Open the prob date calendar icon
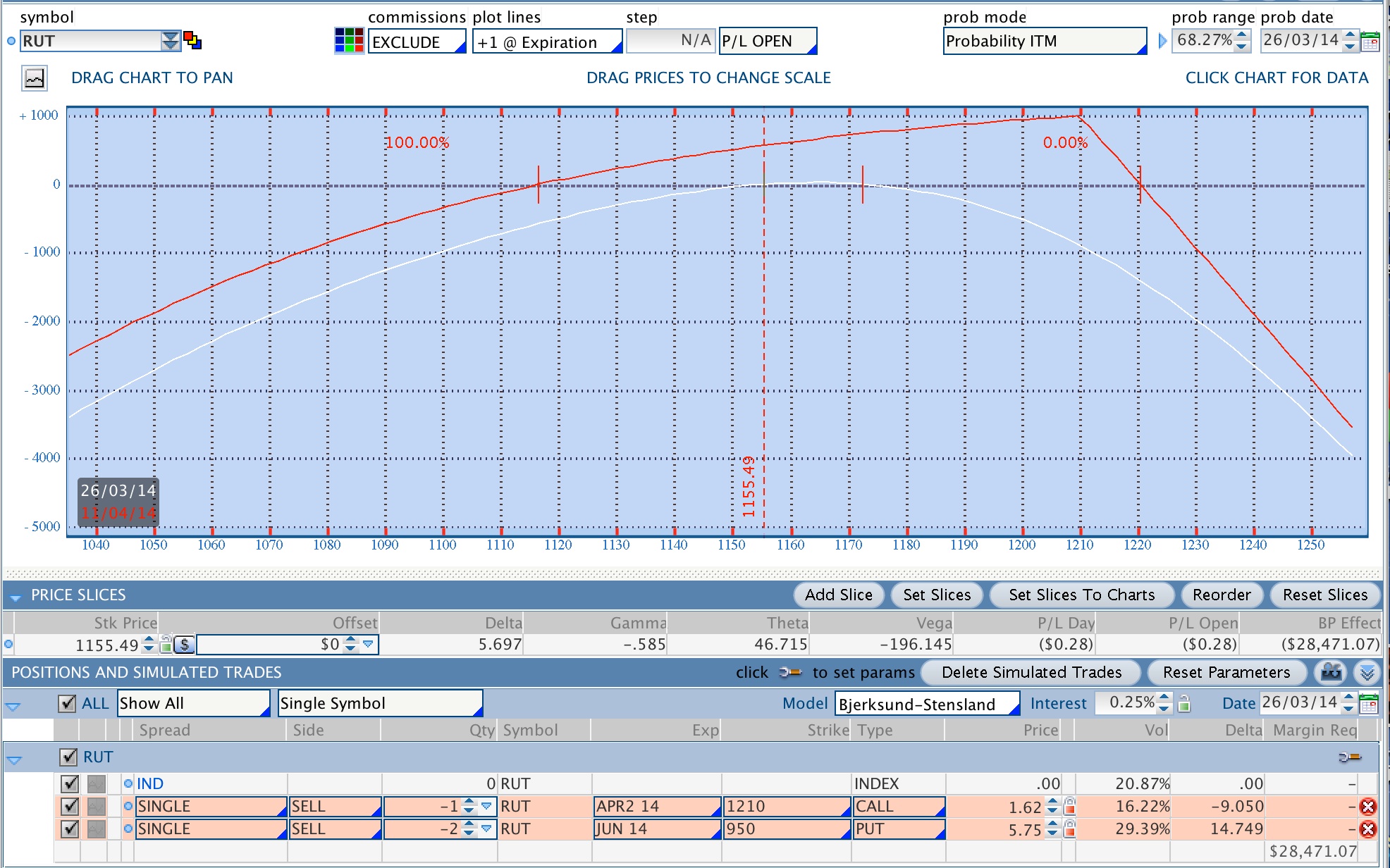The image size is (1390, 868). coord(1370,42)
